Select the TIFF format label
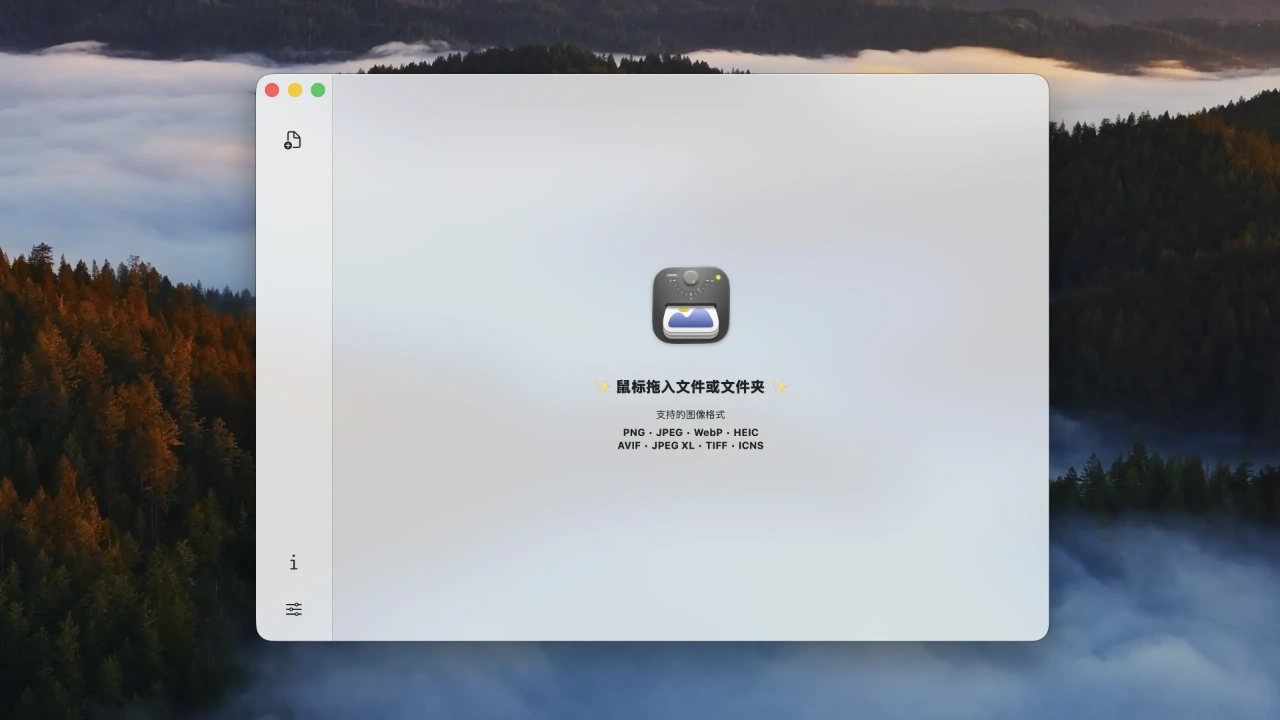 coord(716,446)
